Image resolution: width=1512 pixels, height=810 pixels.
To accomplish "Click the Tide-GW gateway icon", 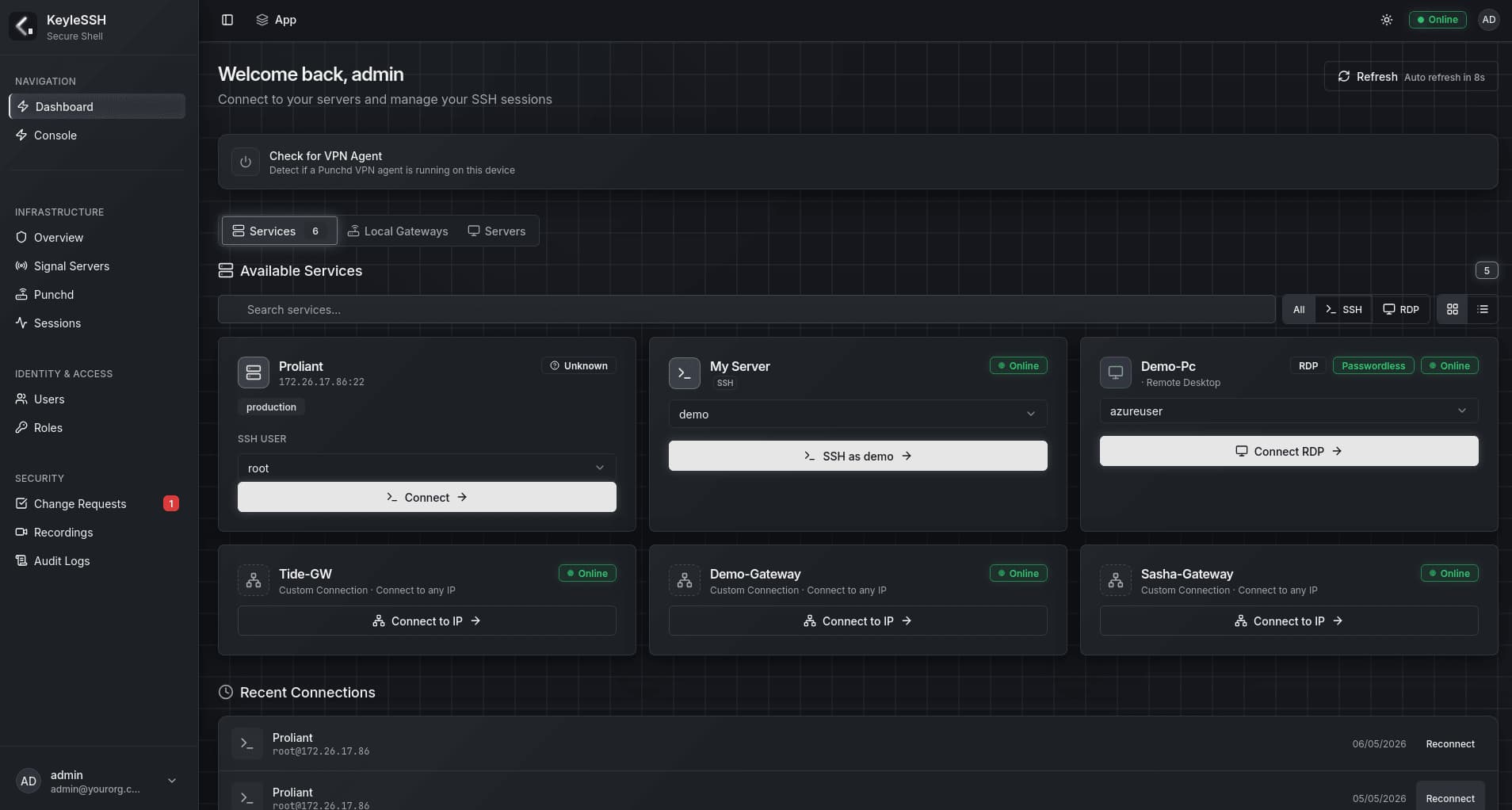I will [x=254, y=580].
